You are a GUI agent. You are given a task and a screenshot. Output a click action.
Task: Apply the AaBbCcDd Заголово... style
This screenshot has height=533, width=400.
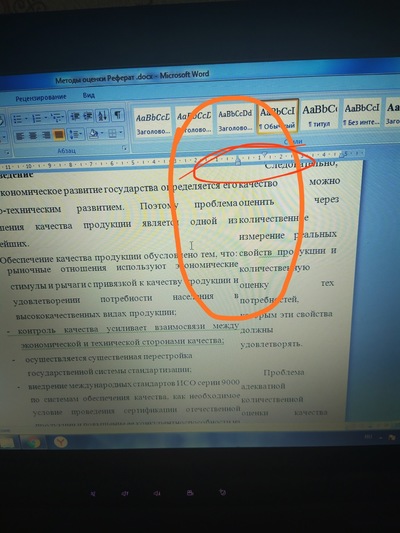tap(235, 120)
